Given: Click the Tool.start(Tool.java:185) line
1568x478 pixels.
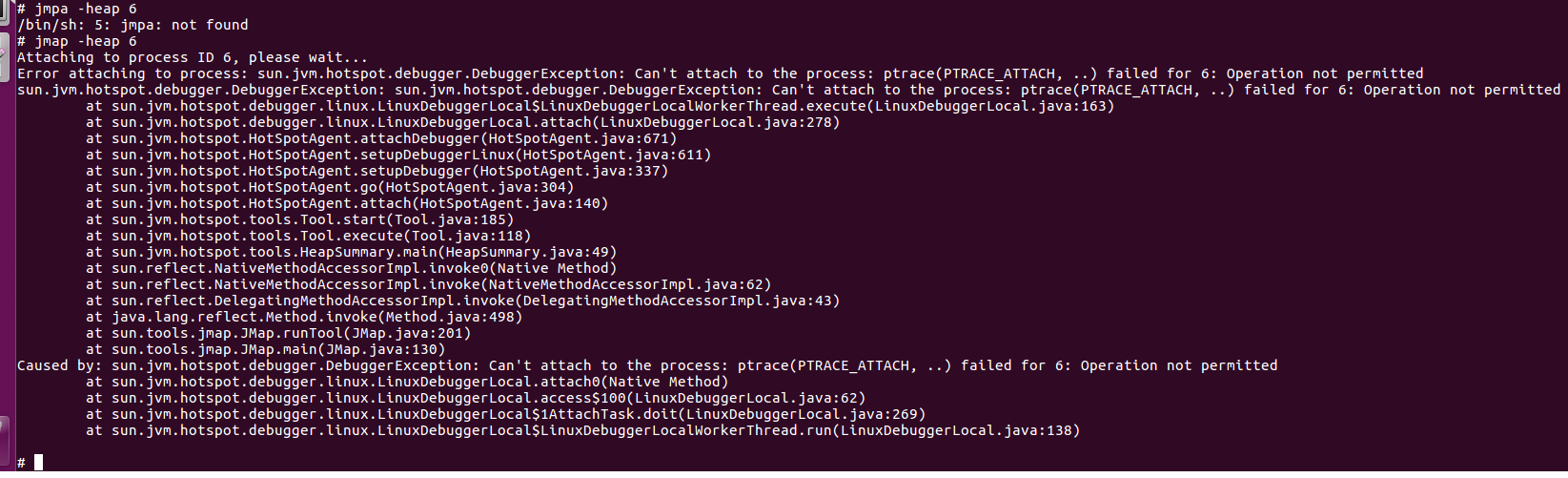Looking at the screenshot, I should [300, 219].
